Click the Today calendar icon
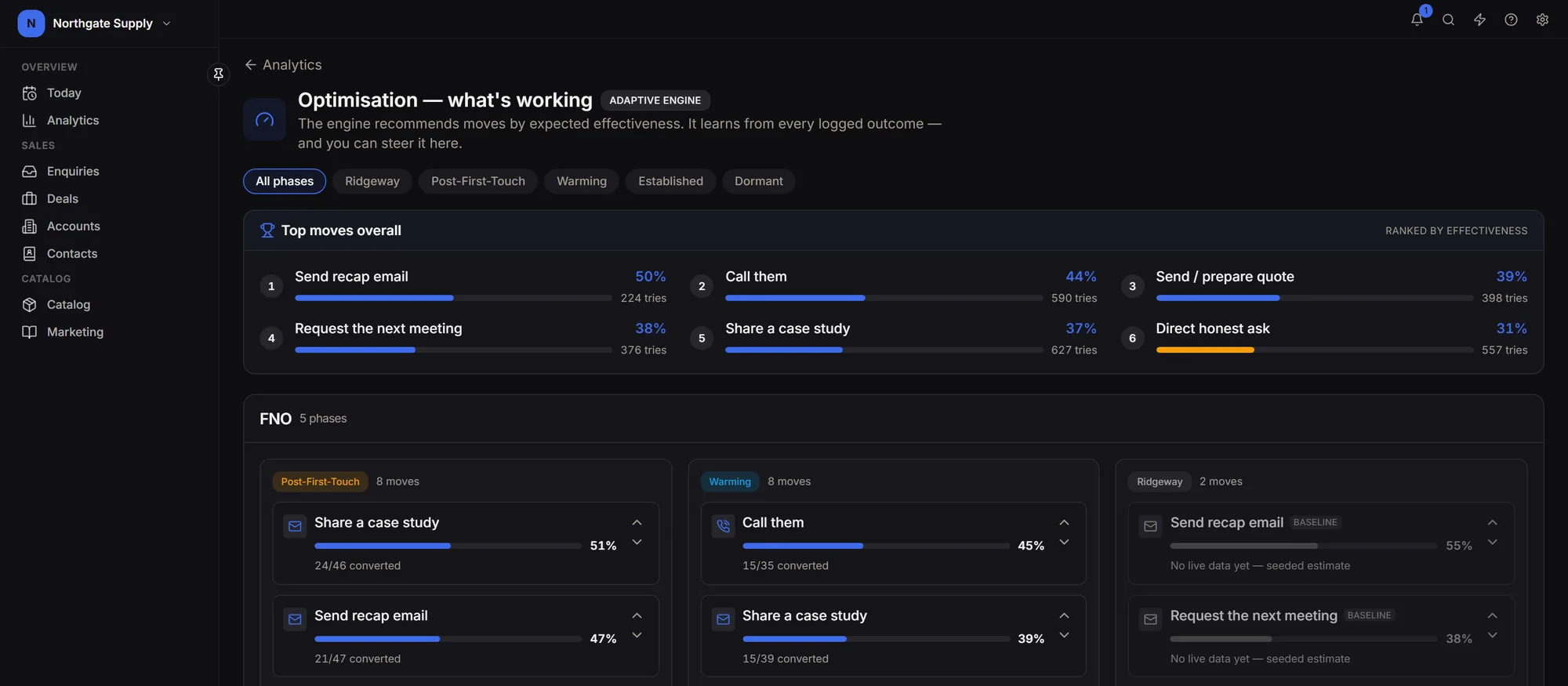The width and height of the screenshot is (1568, 686). pos(30,93)
